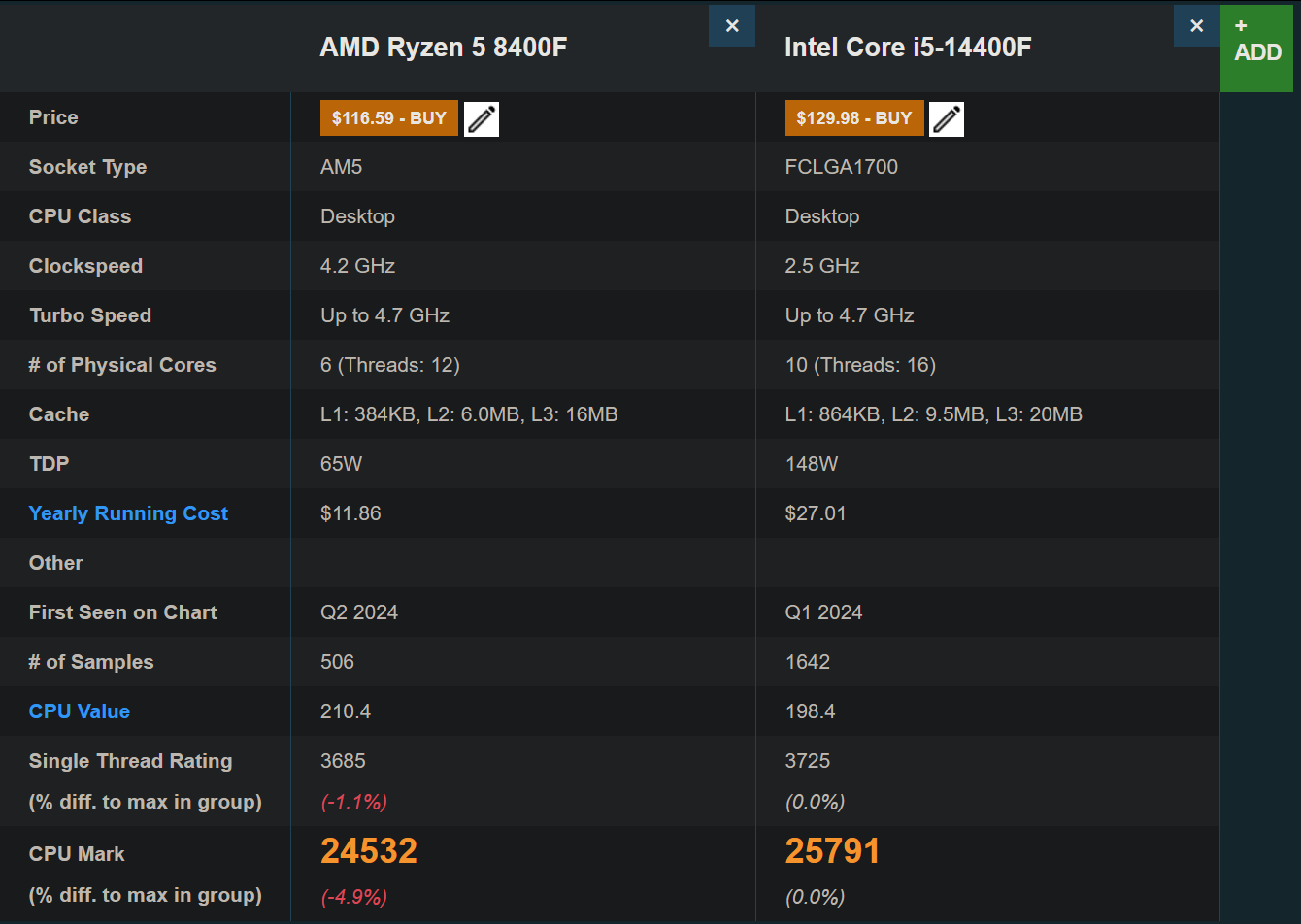The width and height of the screenshot is (1301, 924).
Task: Click the CPU Mark row label
Action: click(x=77, y=854)
